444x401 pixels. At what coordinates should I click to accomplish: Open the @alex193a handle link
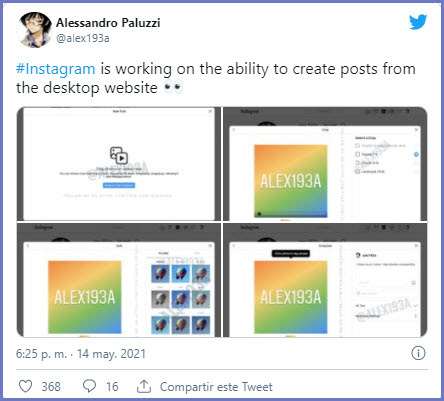click(83, 38)
